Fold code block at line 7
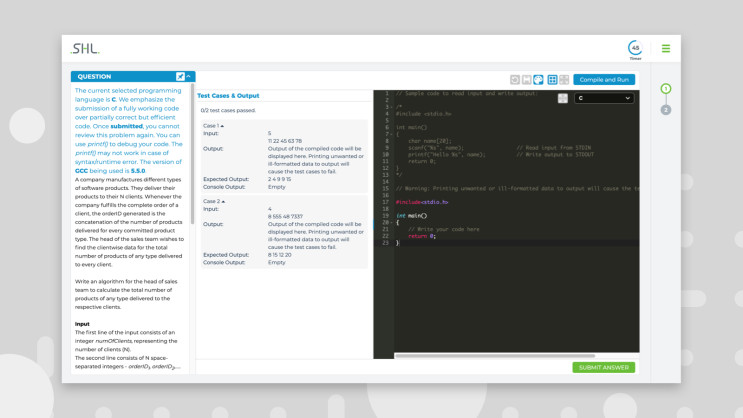Screen dimensions: 743x418 pos(391,134)
